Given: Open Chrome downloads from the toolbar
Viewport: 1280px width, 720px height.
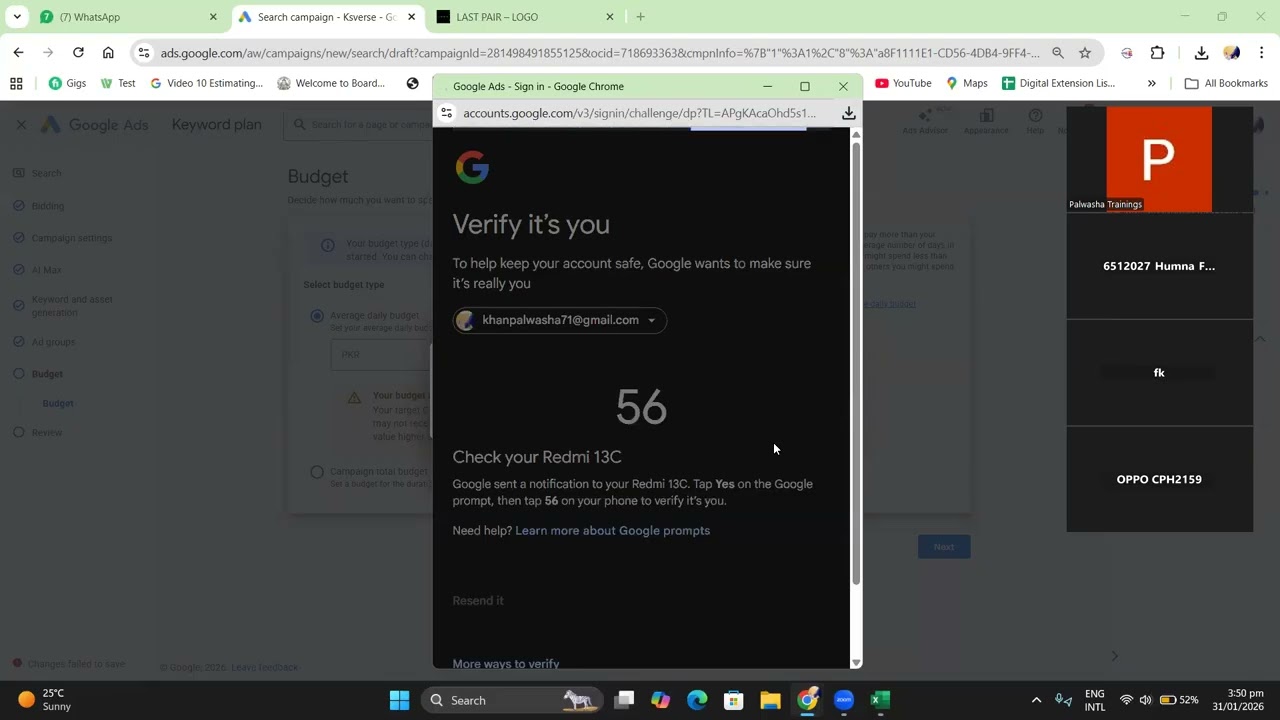Looking at the screenshot, I should (1201, 53).
